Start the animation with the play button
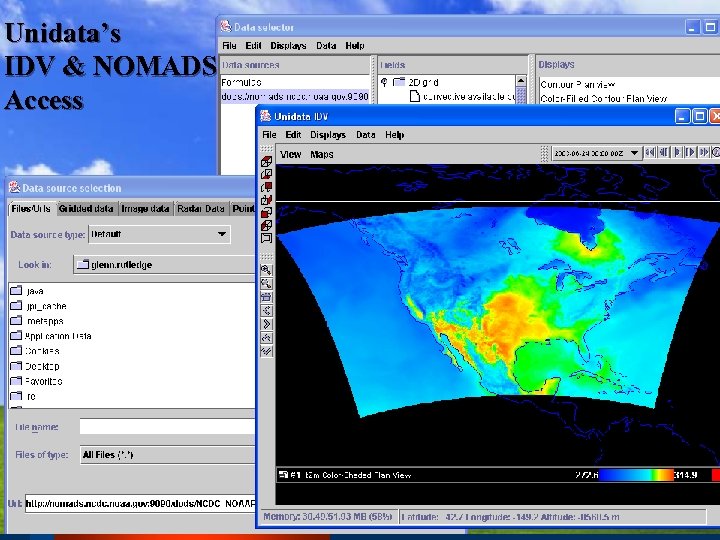The image size is (720, 540). point(677,152)
